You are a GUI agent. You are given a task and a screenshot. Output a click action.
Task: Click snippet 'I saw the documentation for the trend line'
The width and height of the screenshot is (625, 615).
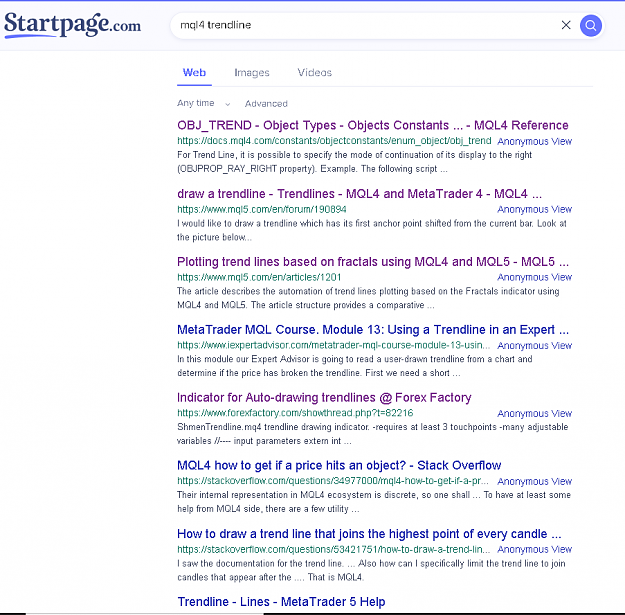point(371,570)
